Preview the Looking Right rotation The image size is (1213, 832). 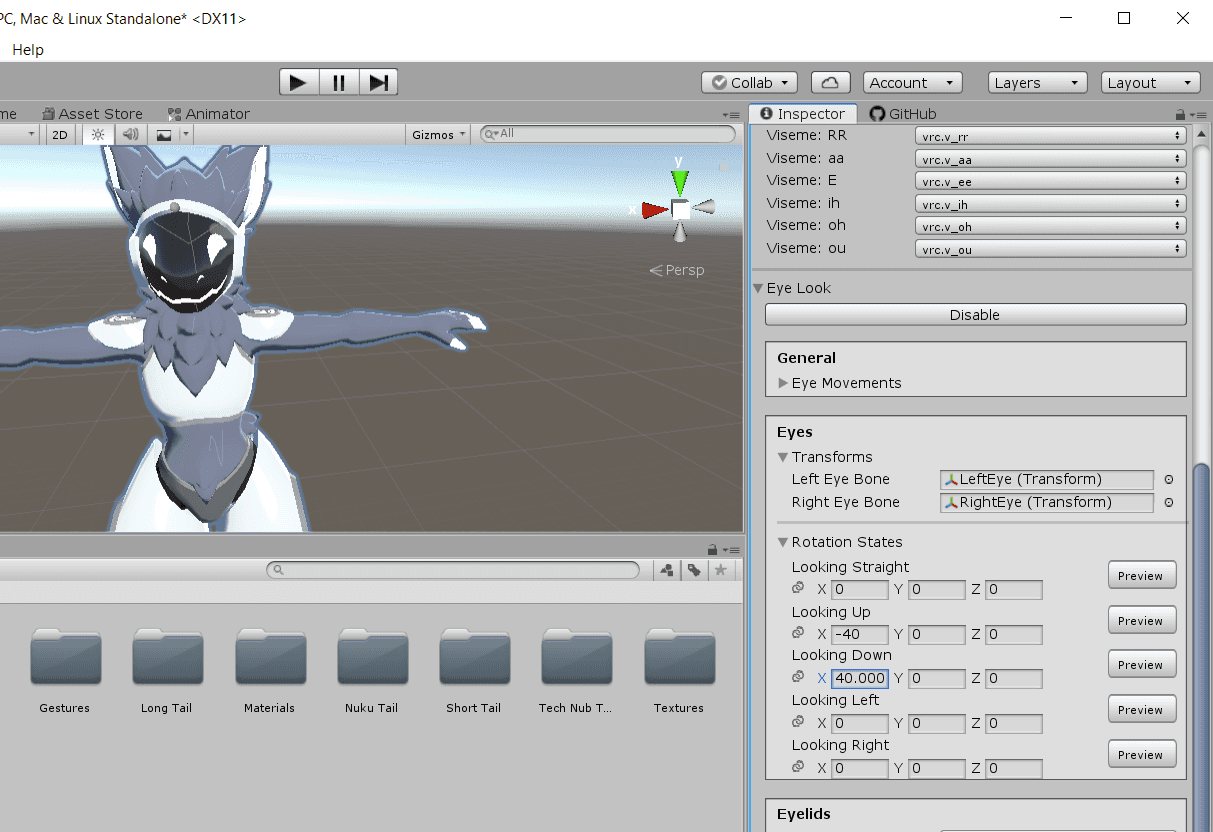(1141, 754)
